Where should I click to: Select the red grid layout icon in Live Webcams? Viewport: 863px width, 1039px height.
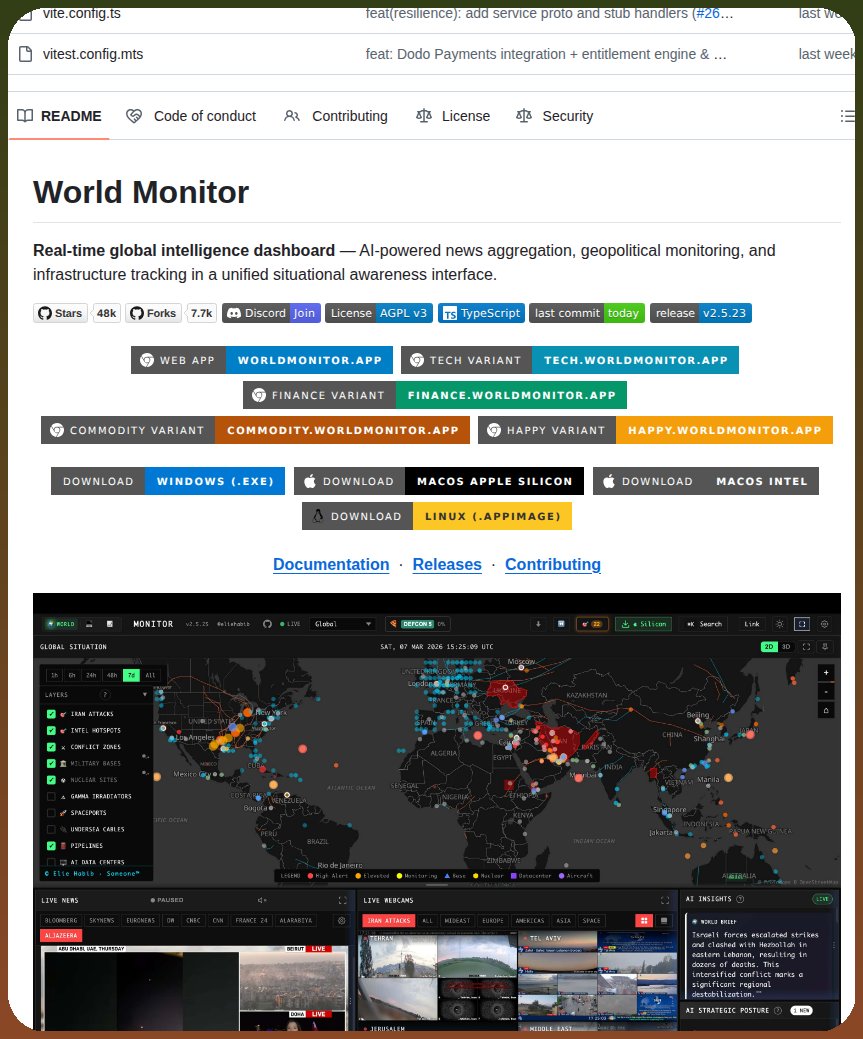click(643, 921)
